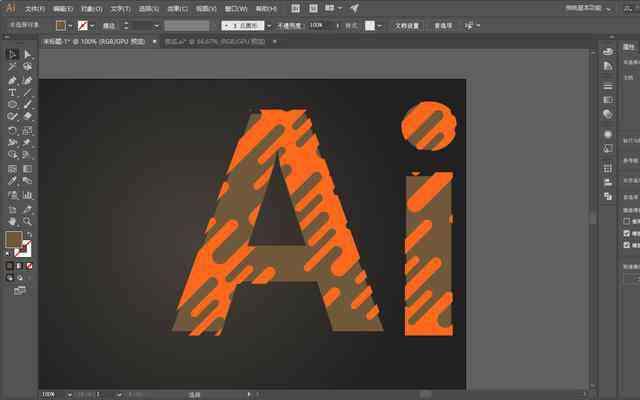
Task: Select the Paintbrush tool
Action: click(x=27, y=104)
